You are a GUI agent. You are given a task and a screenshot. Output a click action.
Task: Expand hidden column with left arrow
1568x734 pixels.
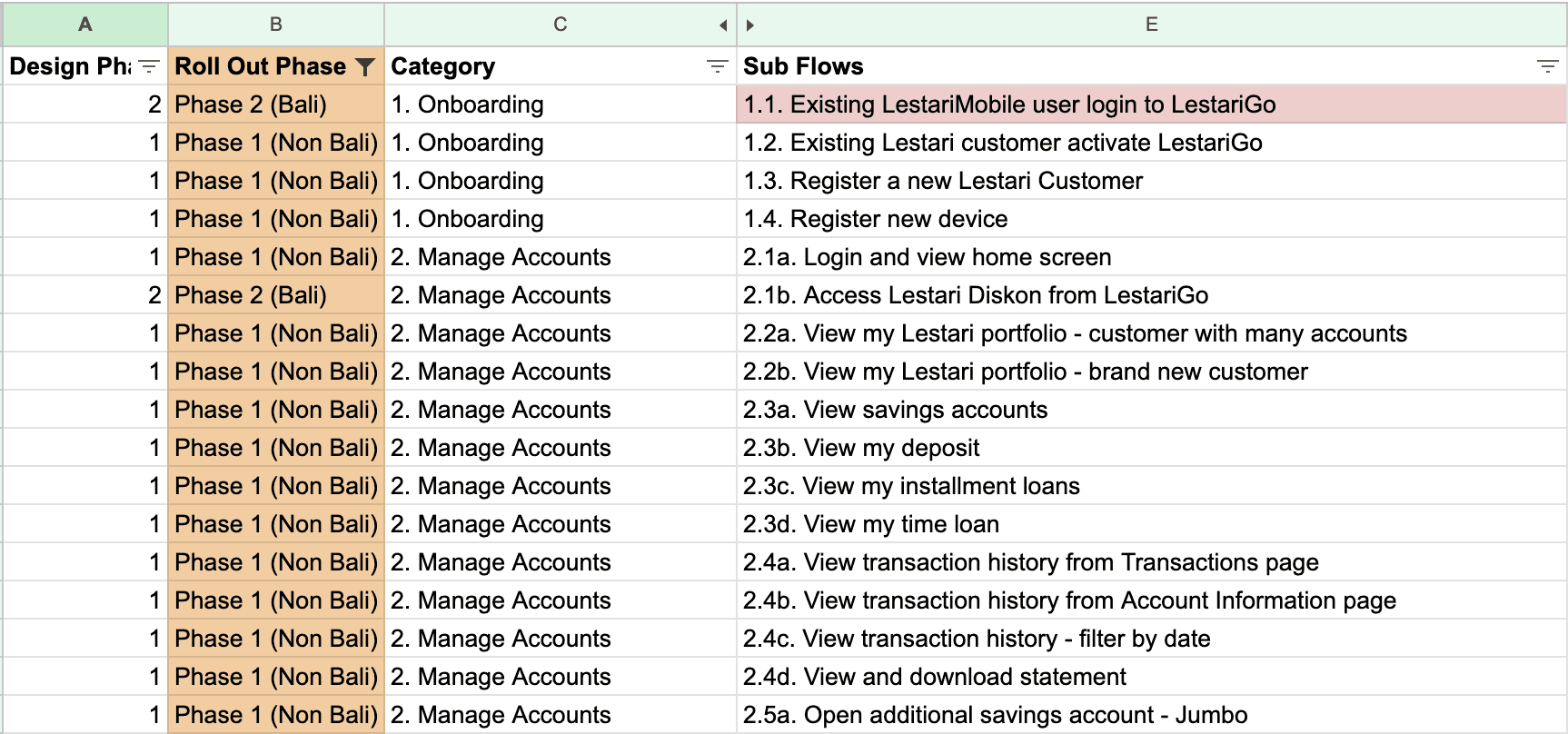click(723, 25)
